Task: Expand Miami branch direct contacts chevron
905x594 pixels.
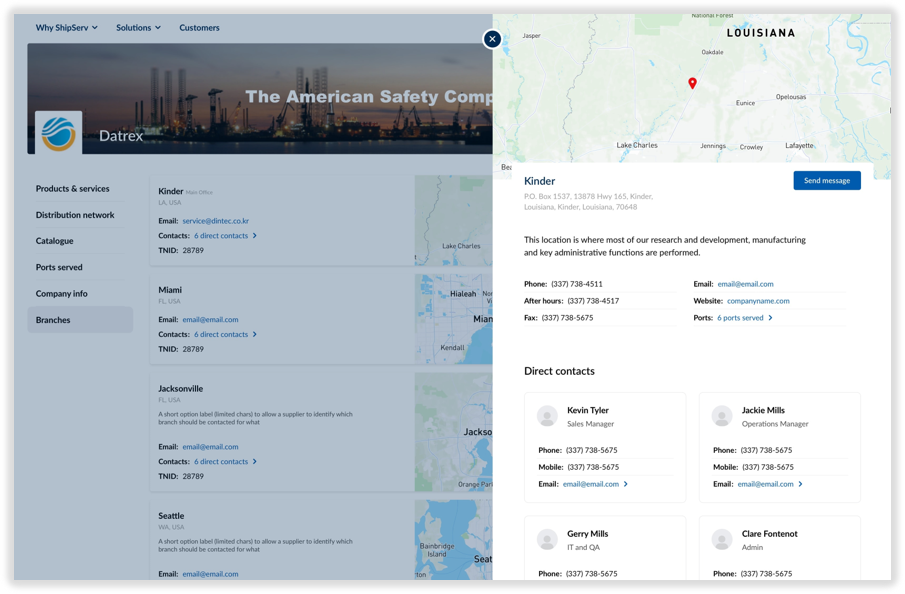Action: pos(255,334)
